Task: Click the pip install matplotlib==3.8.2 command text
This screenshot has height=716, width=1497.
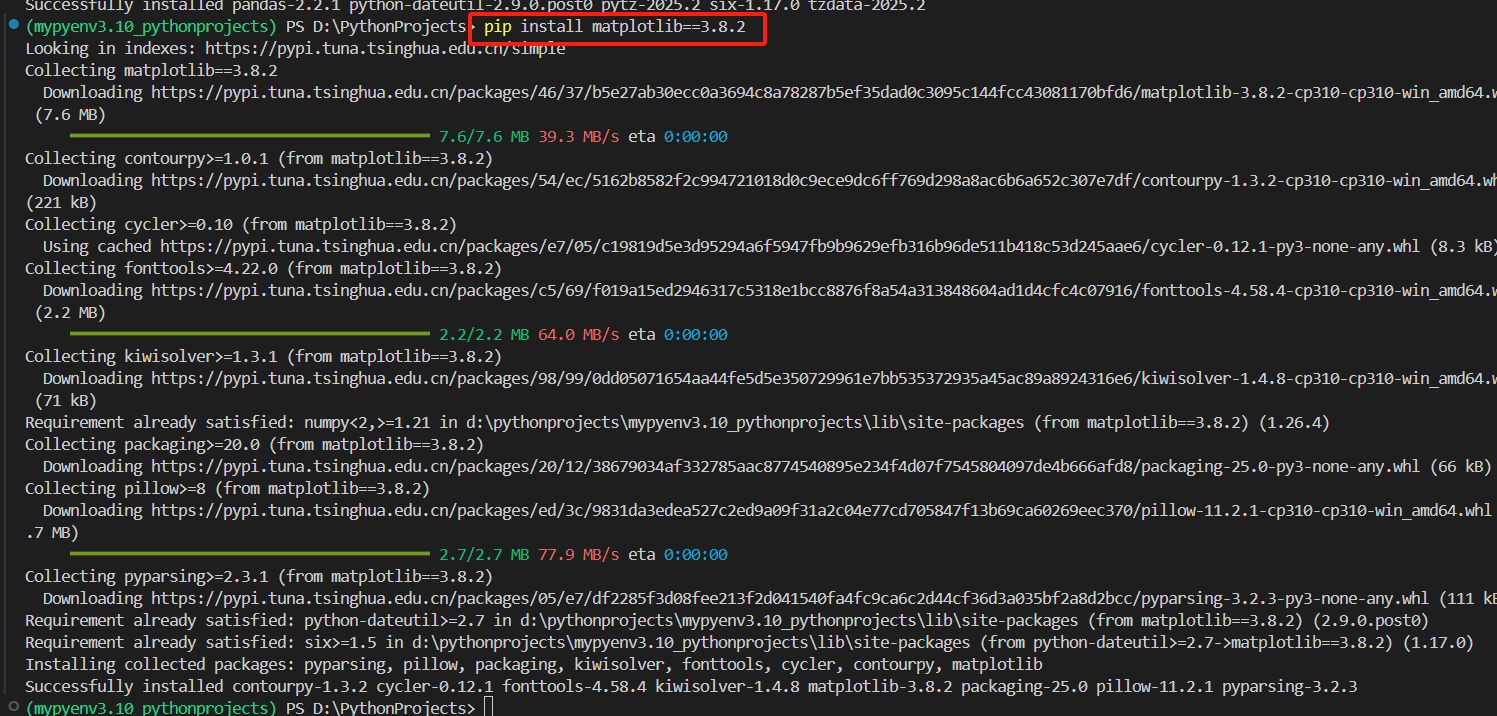Action: (614, 27)
